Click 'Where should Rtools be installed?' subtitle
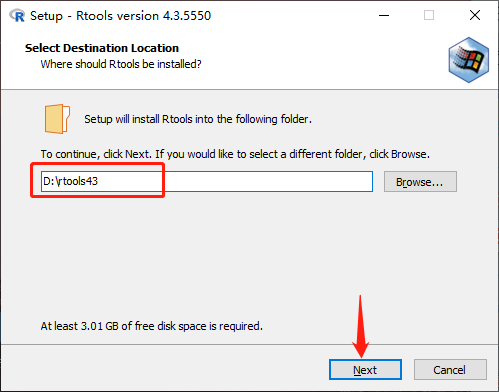 [121, 64]
